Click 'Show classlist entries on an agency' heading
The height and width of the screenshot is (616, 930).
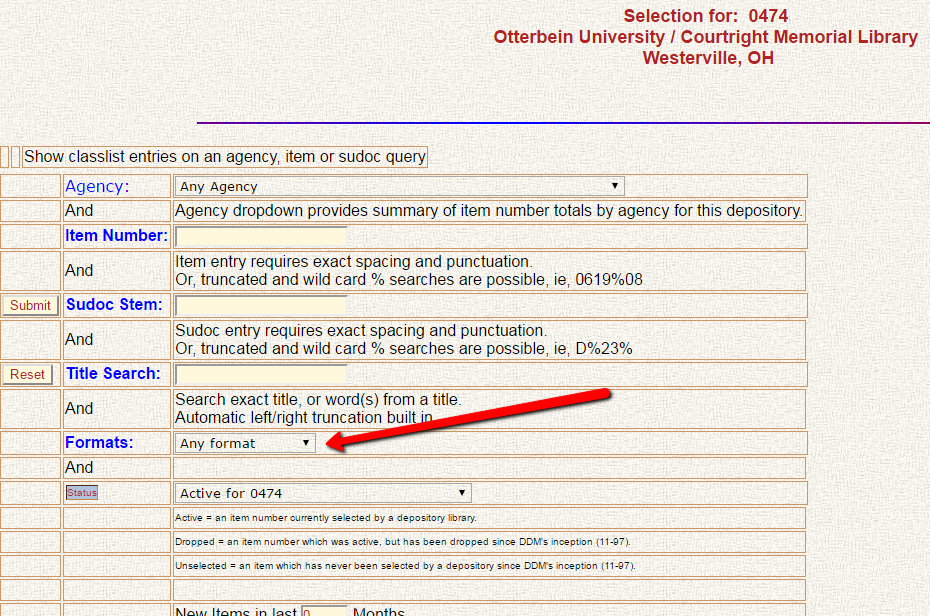225,157
